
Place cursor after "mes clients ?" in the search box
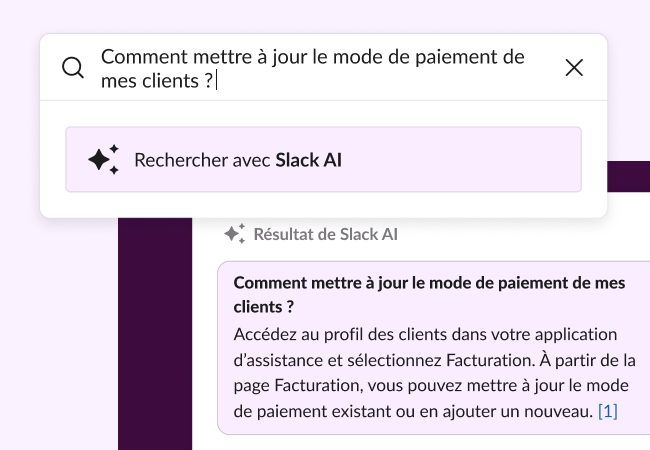pos(217,81)
